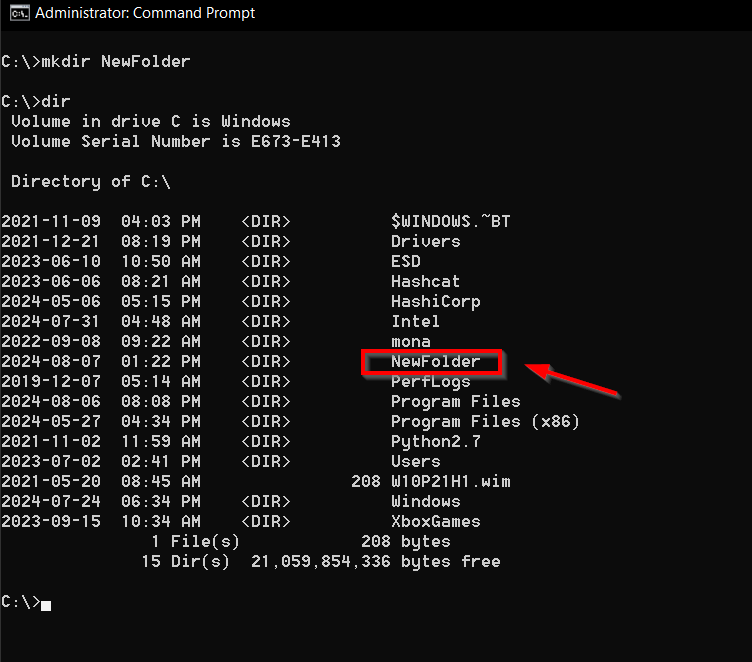The height and width of the screenshot is (662, 752).
Task: Click the 2021-11-09 date for $WINDOWS.~BT
Action: (x=51, y=221)
